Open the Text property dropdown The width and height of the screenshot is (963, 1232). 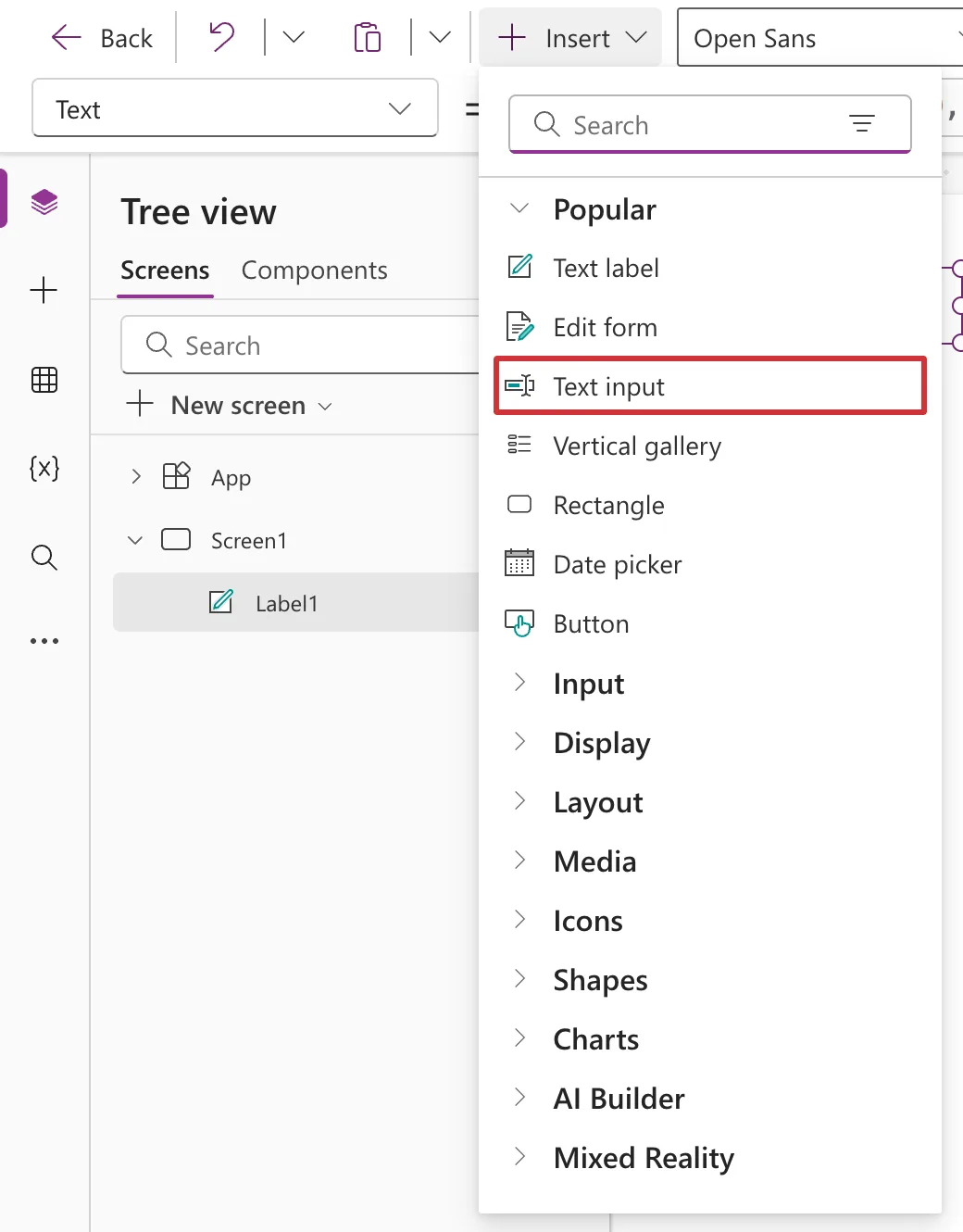click(235, 108)
